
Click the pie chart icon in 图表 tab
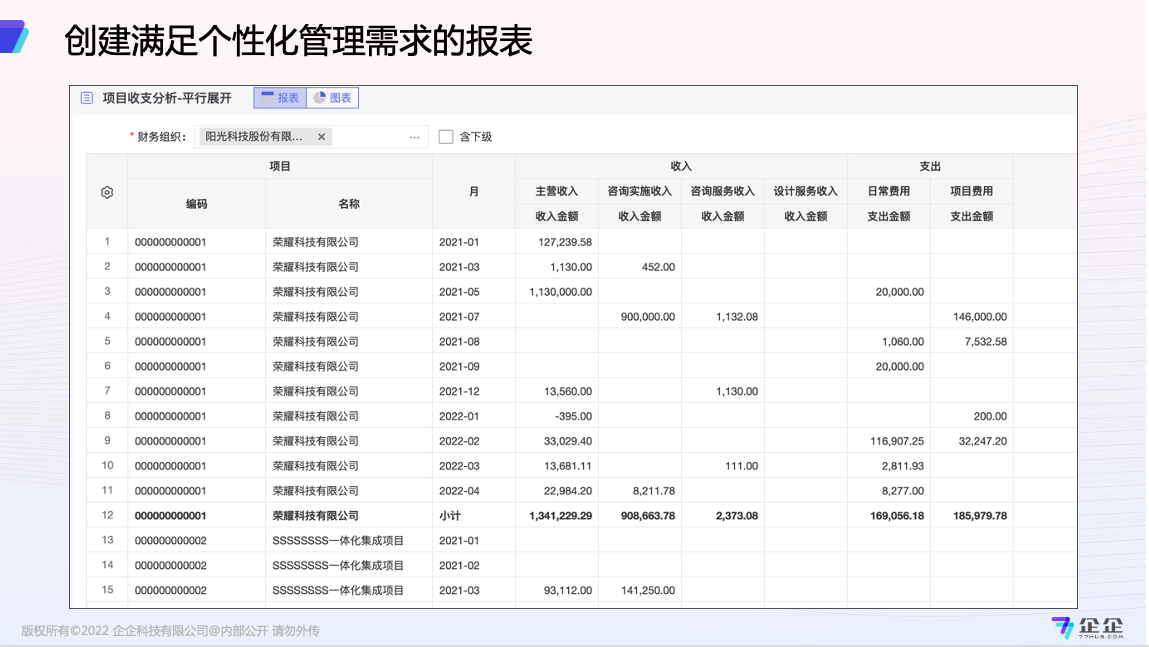pyautogui.click(x=319, y=98)
